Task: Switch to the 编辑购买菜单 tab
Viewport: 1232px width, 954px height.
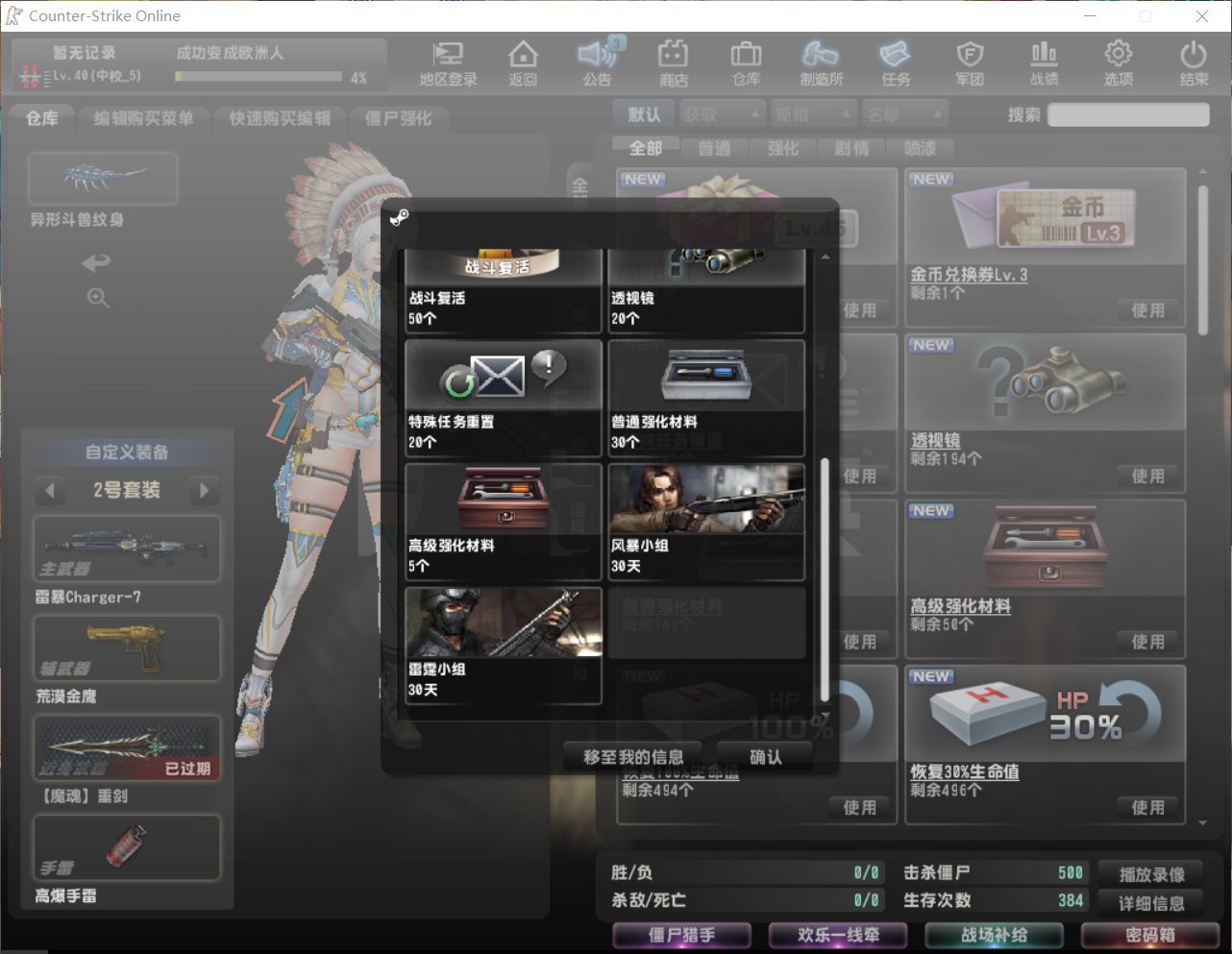Action: 143,118
